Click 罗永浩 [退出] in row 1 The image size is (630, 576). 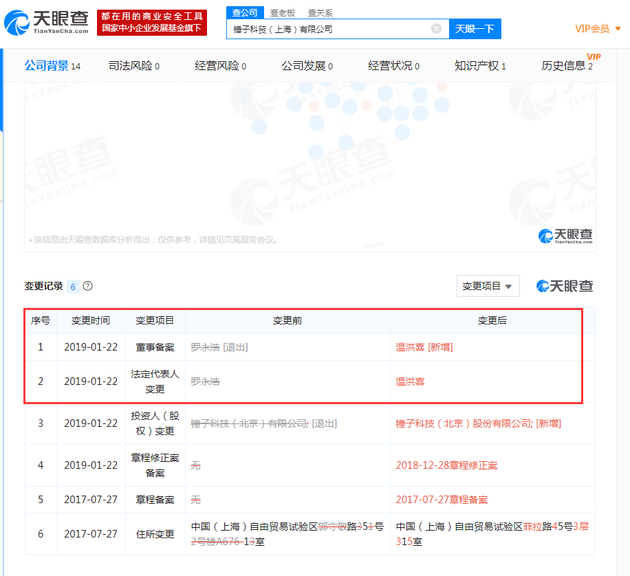(x=219, y=347)
